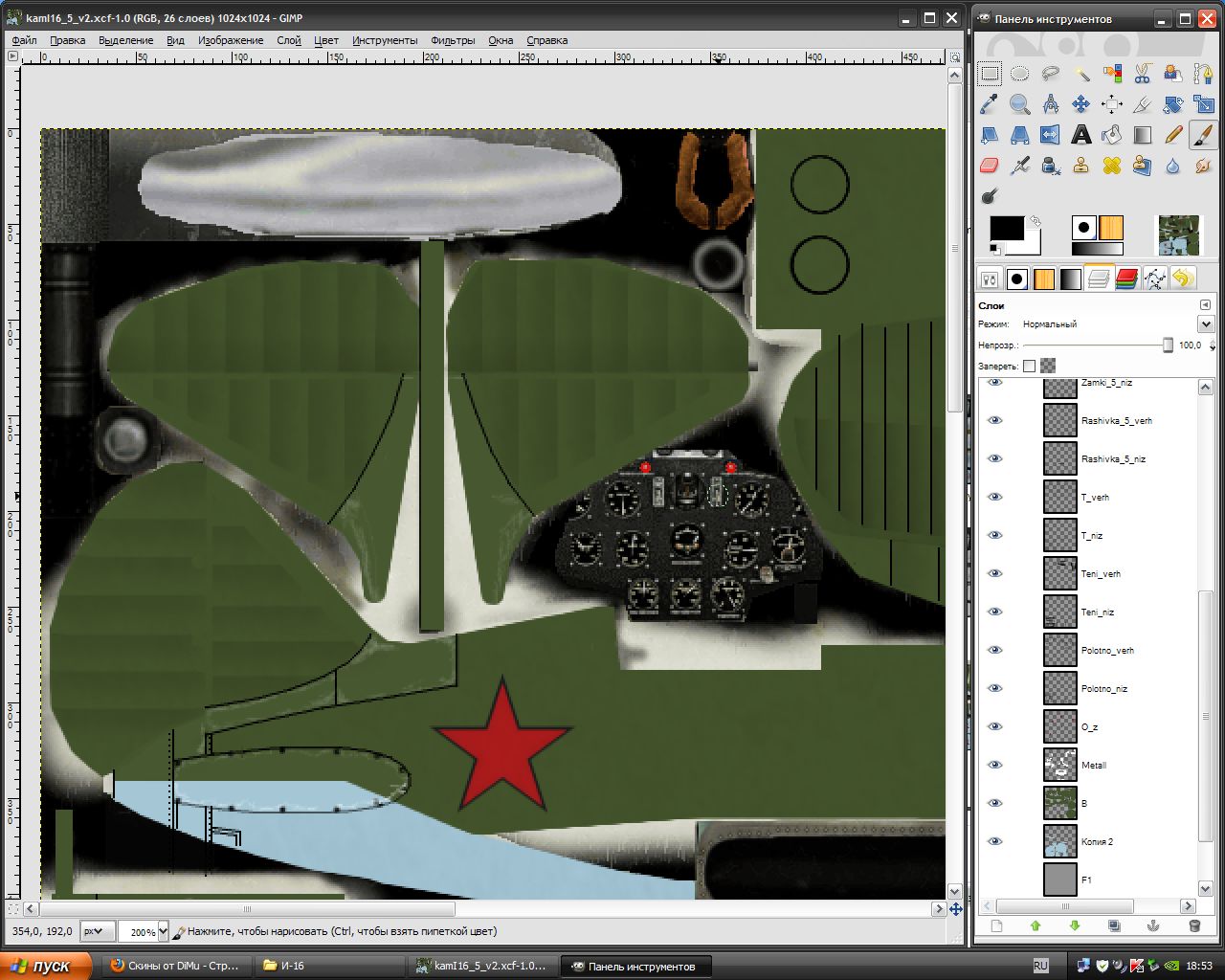
Task: Select the Move tool
Action: click(1081, 104)
